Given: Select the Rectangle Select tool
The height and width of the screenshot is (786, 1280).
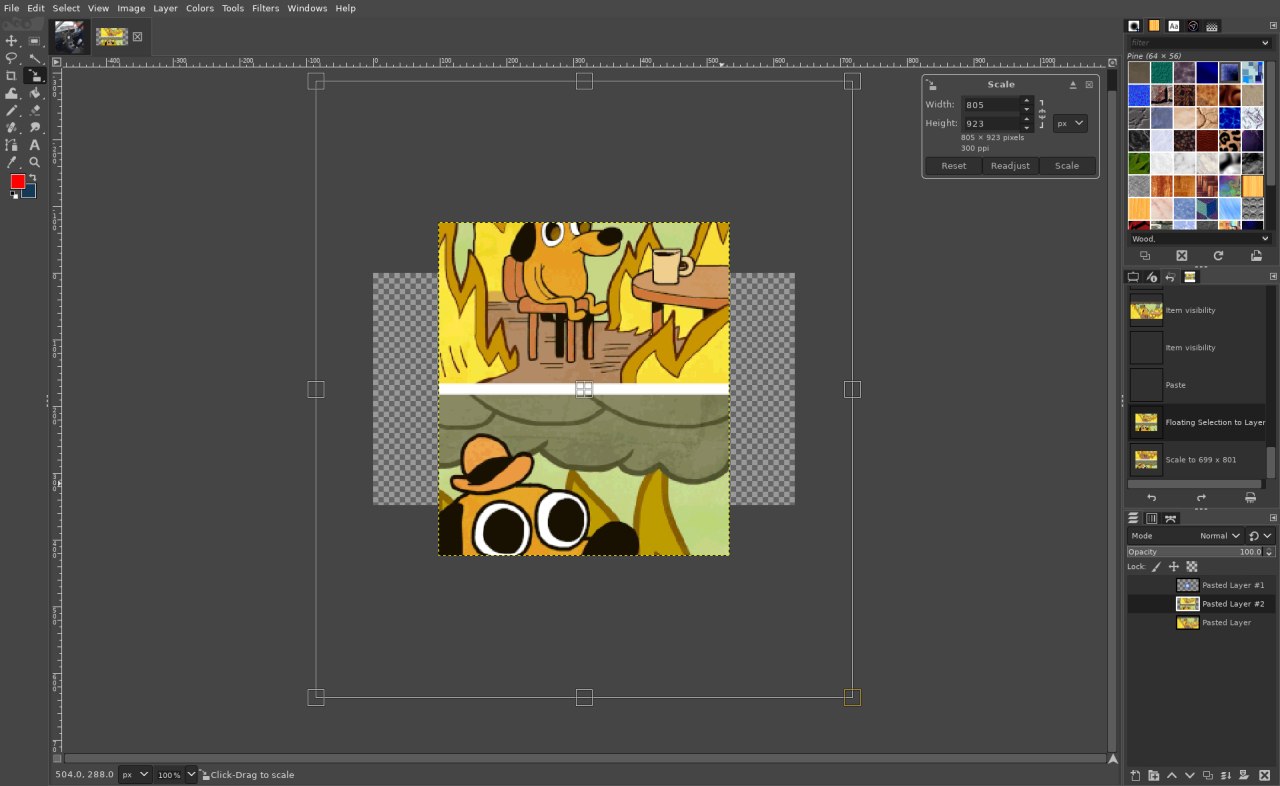Looking at the screenshot, I should (x=34, y=41).
